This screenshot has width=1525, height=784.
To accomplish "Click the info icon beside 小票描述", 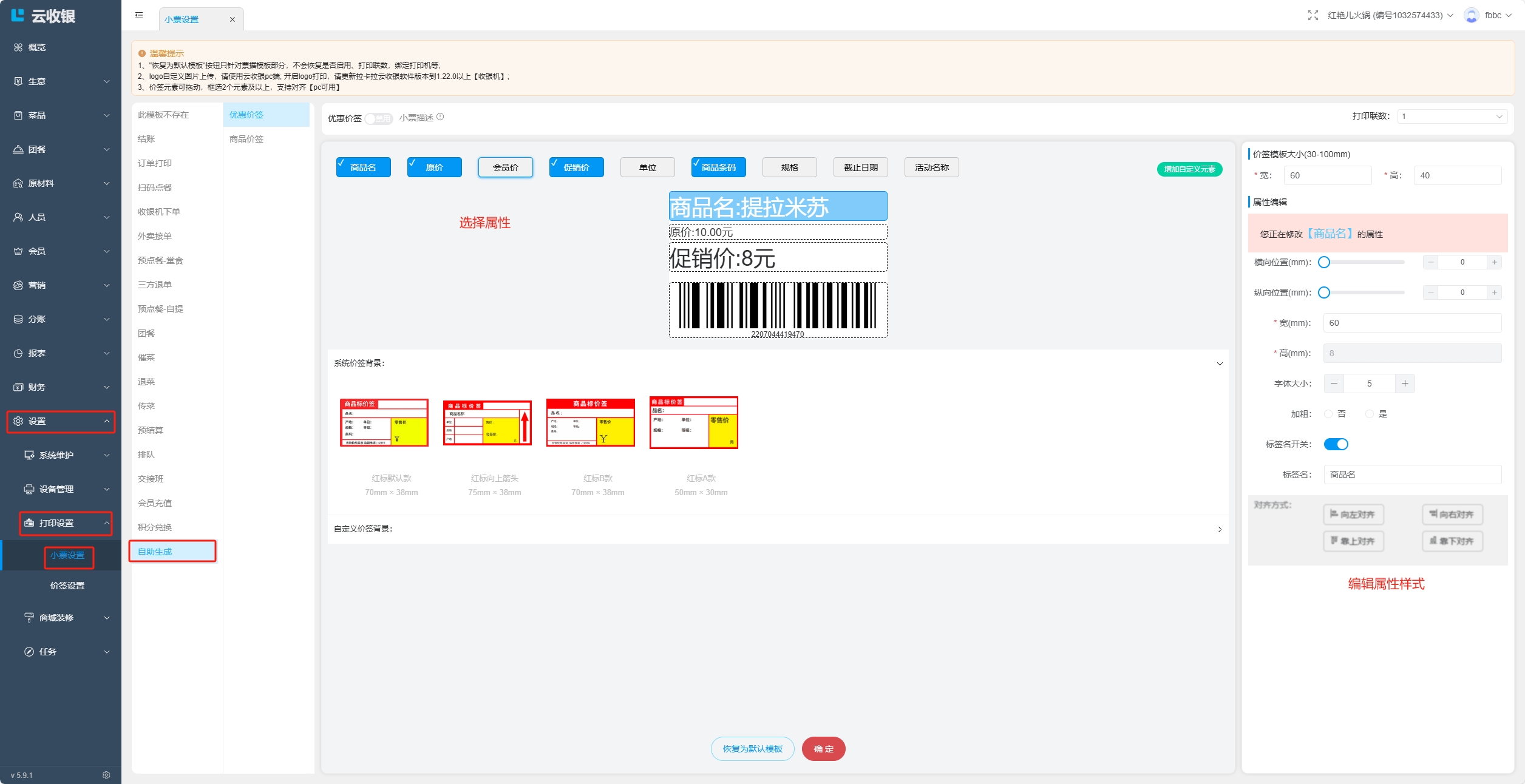I will click(x=440, y=117).
